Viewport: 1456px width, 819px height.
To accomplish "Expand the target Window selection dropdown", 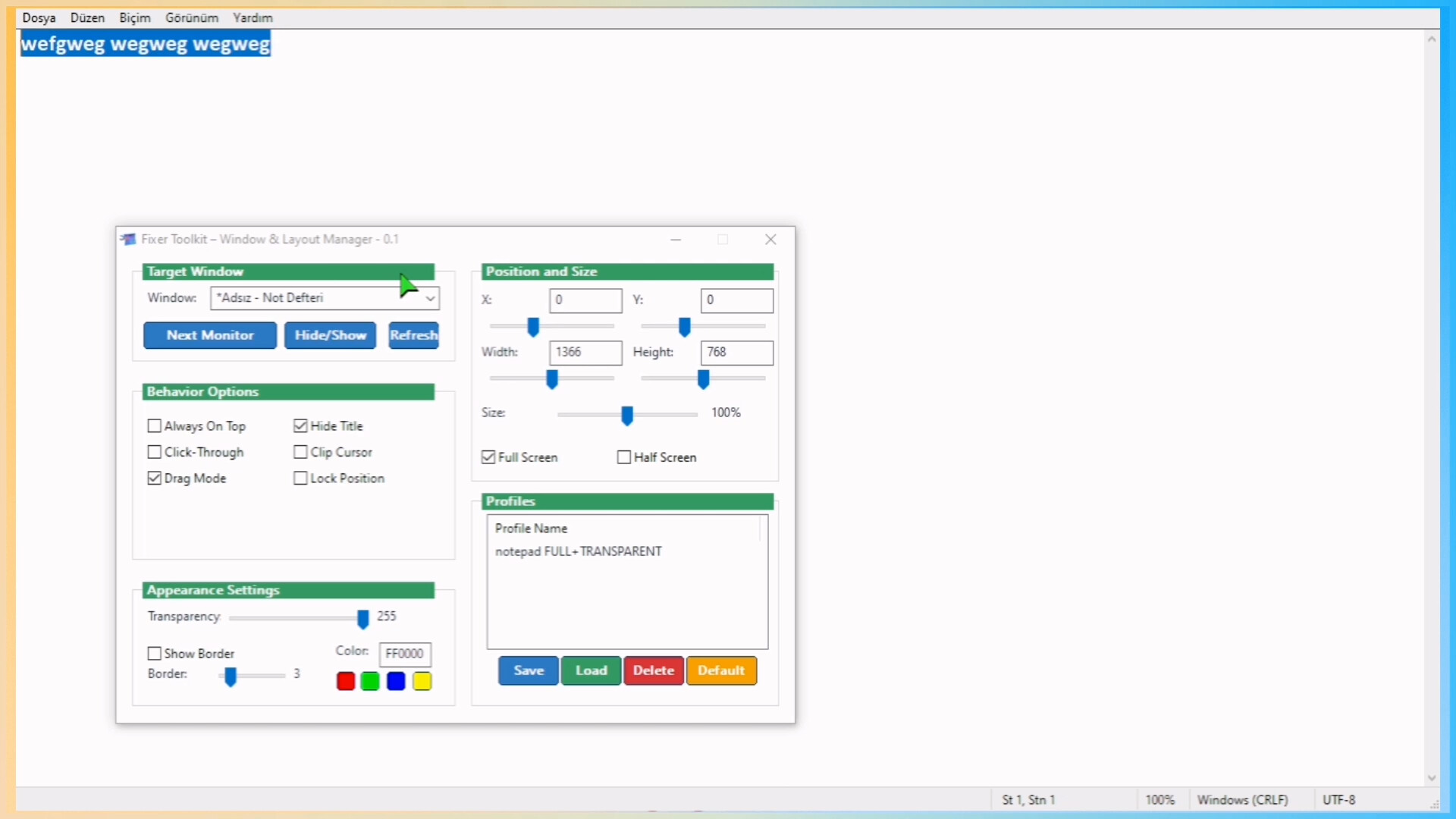I will click(x=429, y=298).
